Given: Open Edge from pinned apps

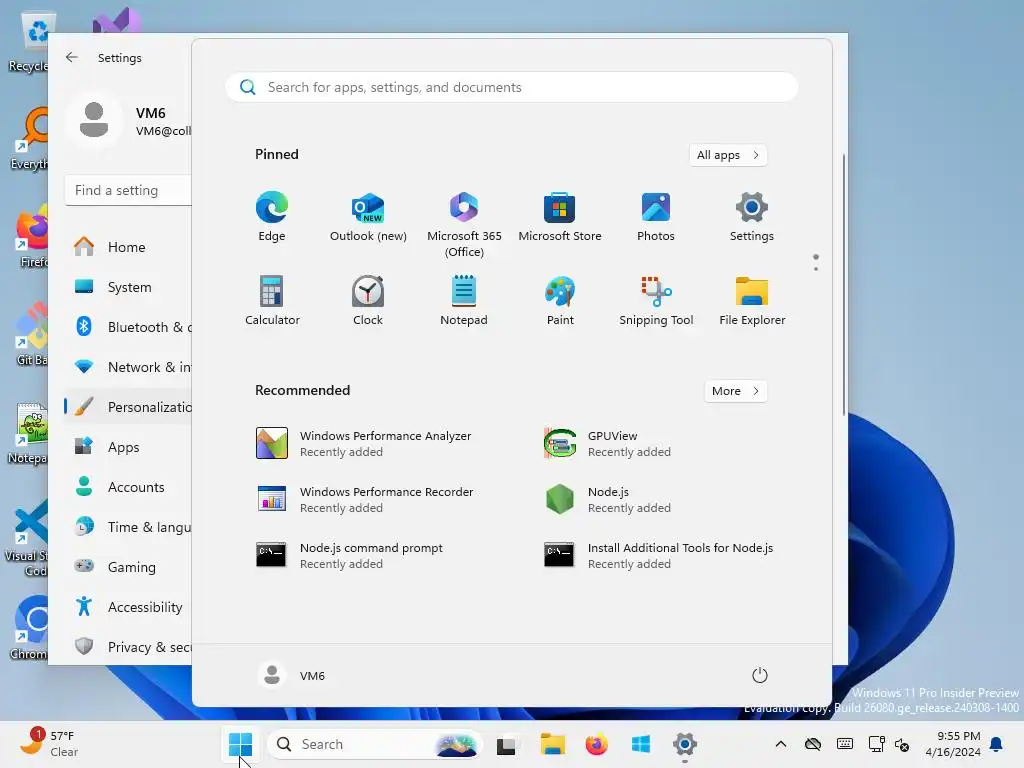Looking at the screenshot, I should (272, 217).
